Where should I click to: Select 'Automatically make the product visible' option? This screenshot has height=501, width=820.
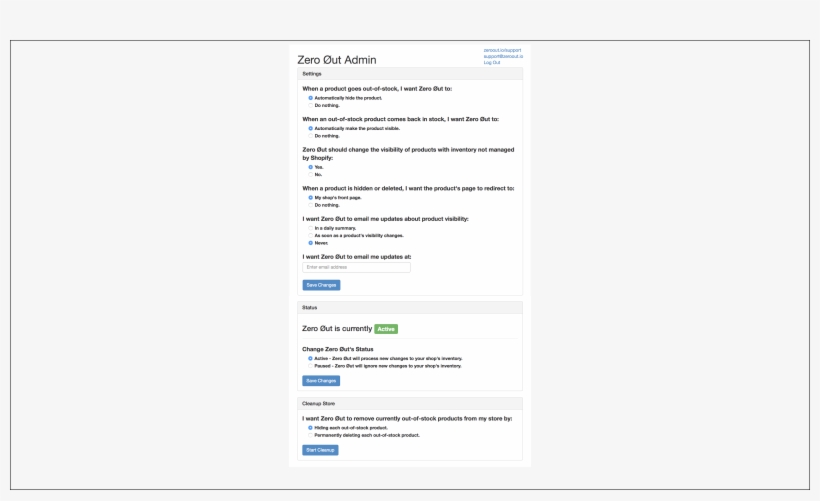pyautogui.click(x=310, y=128)
